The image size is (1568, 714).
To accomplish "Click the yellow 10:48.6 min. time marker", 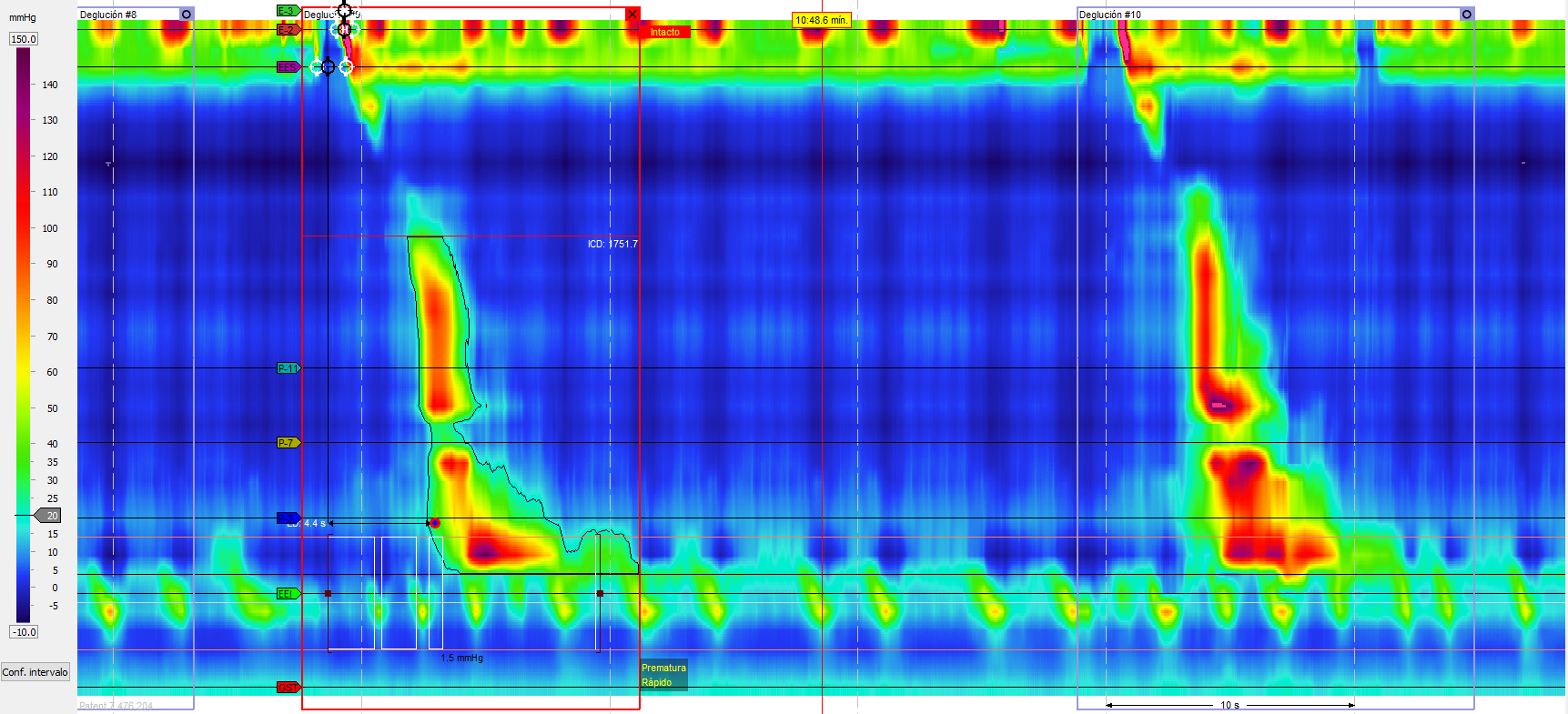I will click(821, 20).
